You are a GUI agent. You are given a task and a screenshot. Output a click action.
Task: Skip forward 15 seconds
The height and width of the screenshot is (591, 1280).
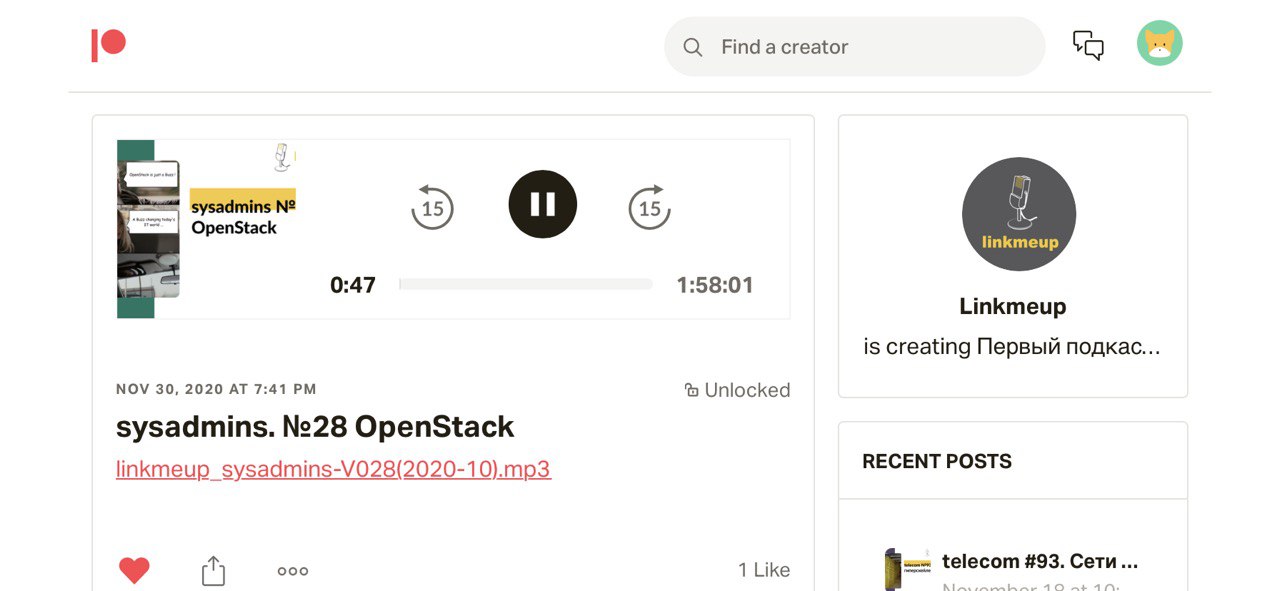point(649,207)
